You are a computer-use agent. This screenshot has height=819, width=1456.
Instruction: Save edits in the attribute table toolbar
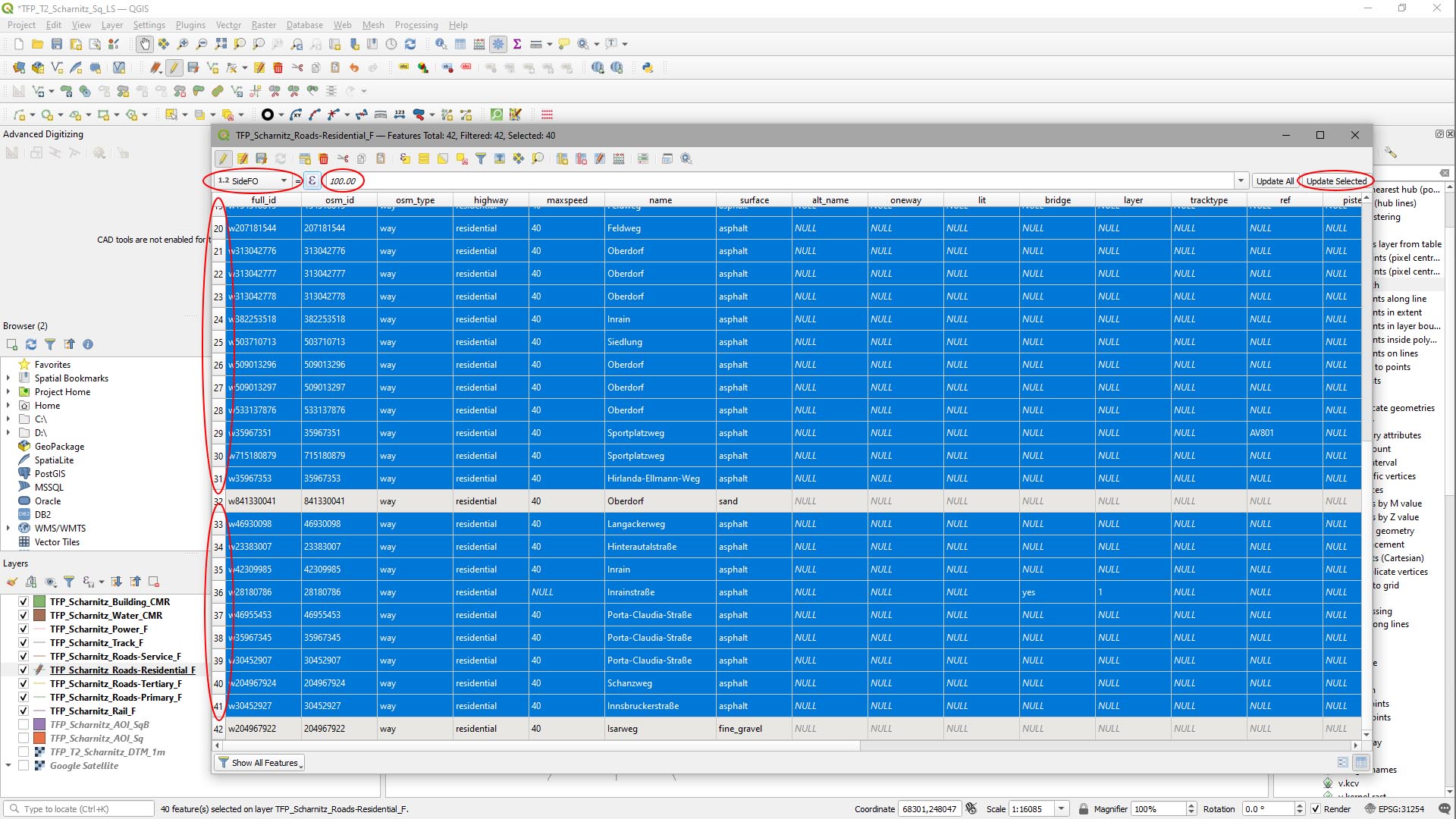coord(262,158)
